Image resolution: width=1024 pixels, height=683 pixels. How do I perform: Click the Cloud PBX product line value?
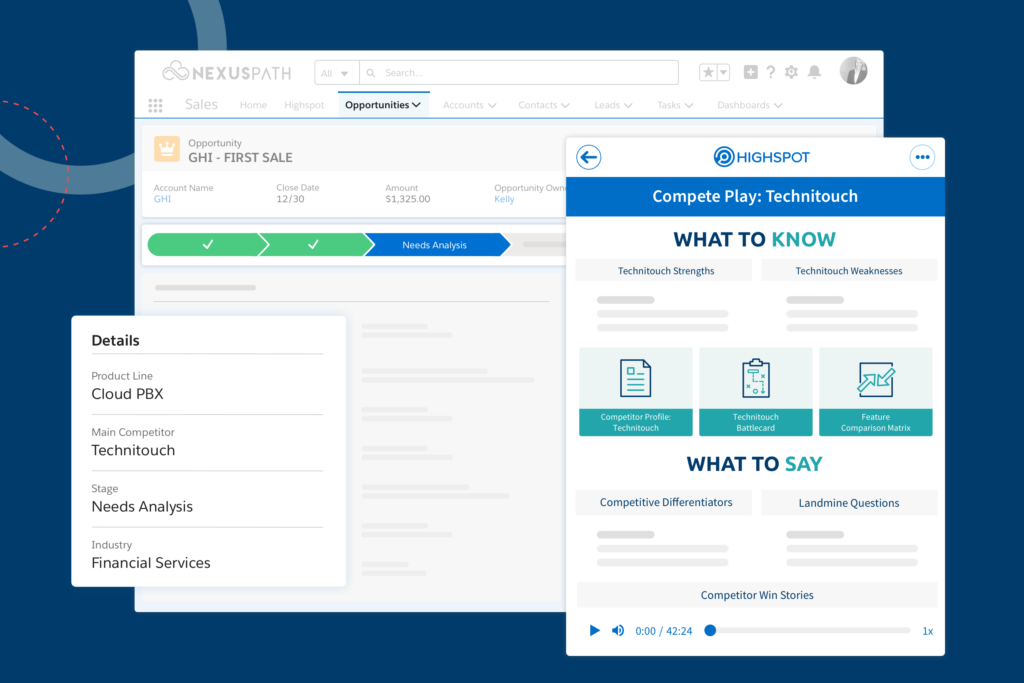click(127, 394)
